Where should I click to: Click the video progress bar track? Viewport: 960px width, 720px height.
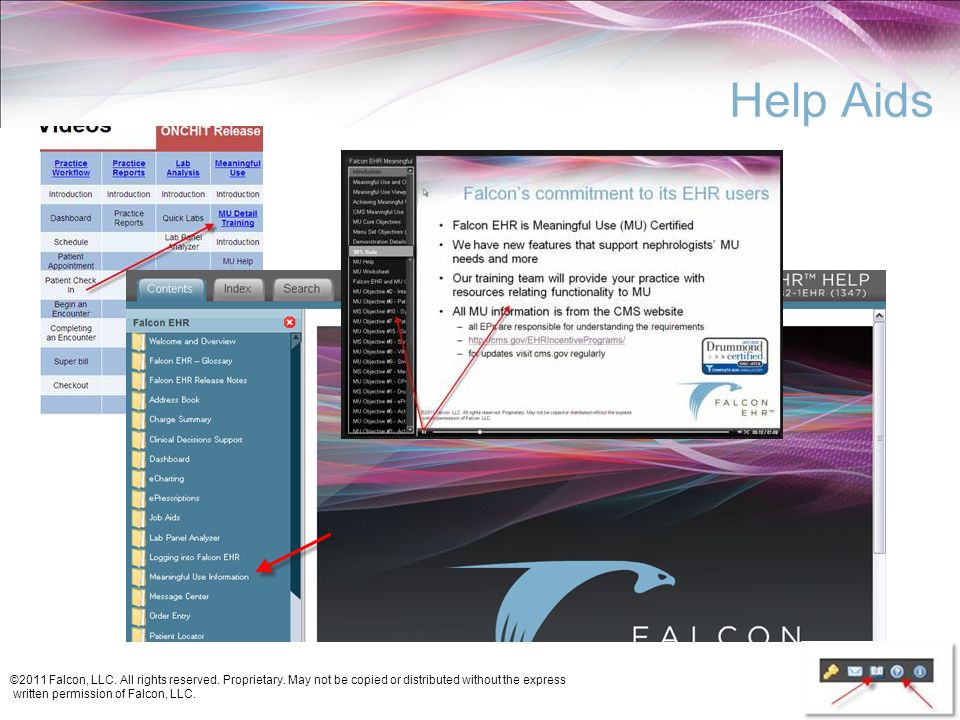579,432
